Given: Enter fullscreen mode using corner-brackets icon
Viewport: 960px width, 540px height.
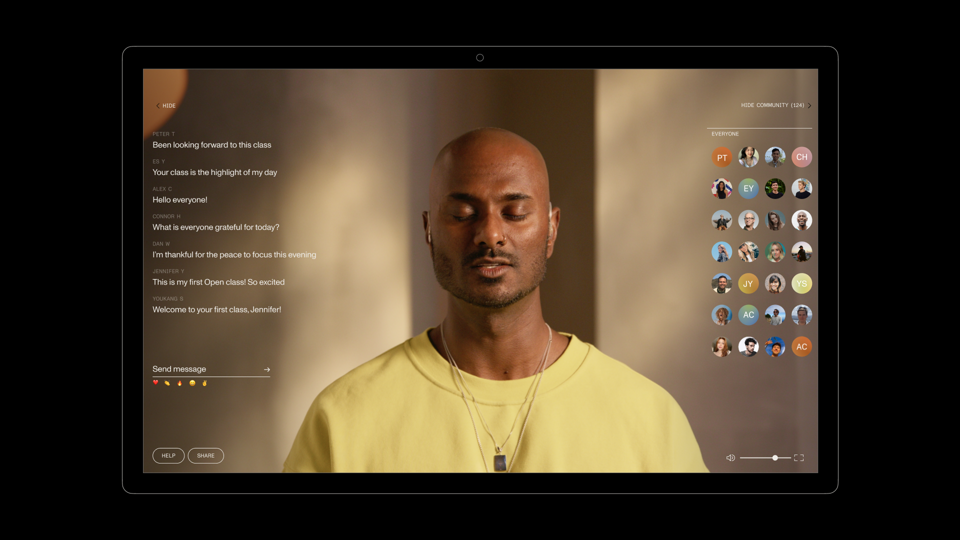Looking at the screenshot, I should (x=799, y=458).
